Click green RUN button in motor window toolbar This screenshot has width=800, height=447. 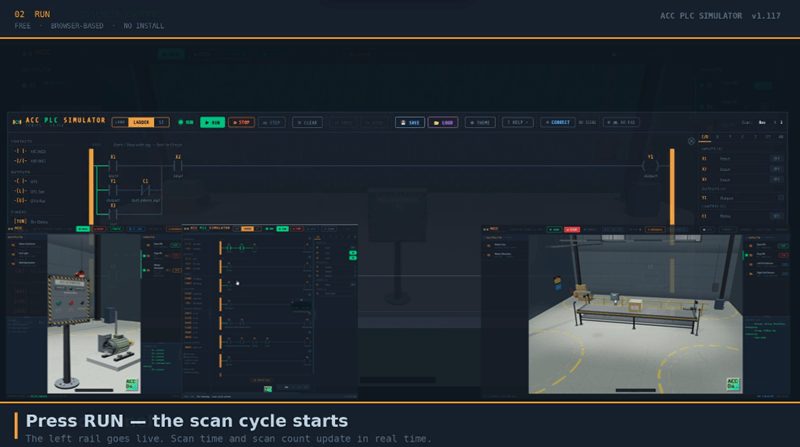83,229
